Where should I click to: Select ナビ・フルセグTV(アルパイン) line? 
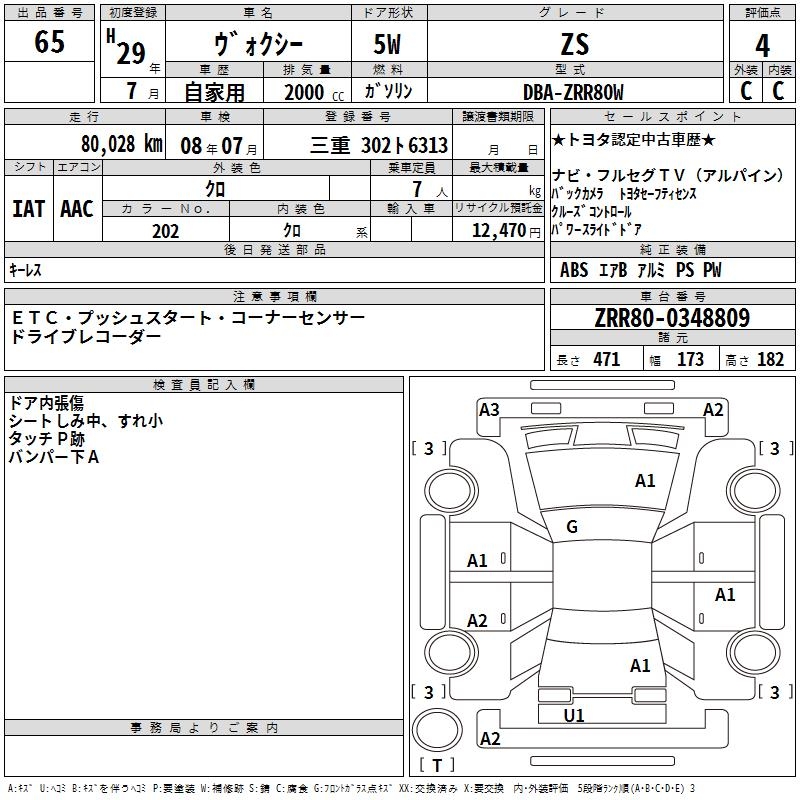pyautogui.click(x=668, y=175)
